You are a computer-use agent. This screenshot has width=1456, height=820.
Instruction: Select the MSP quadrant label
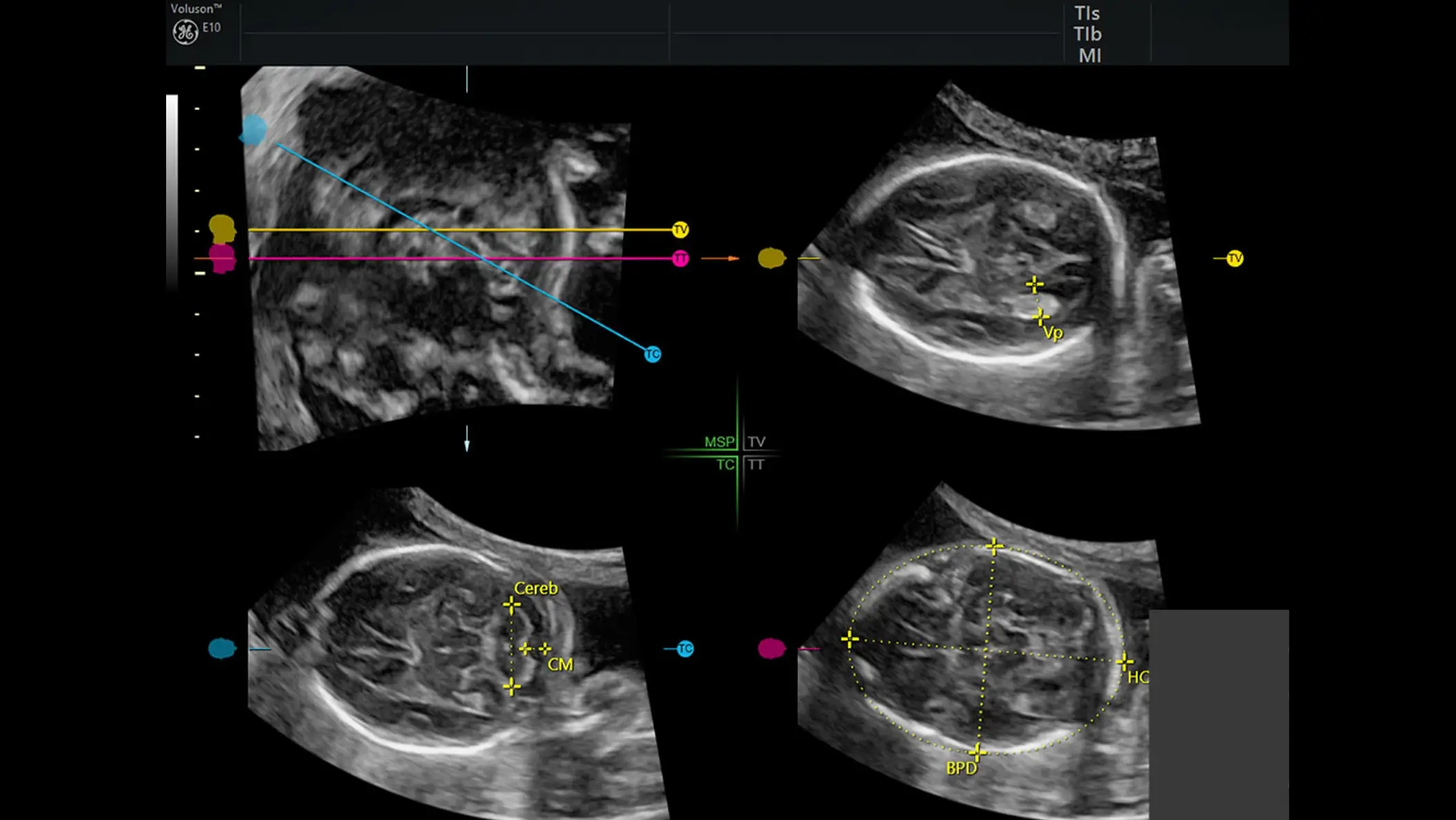point(719,442)
